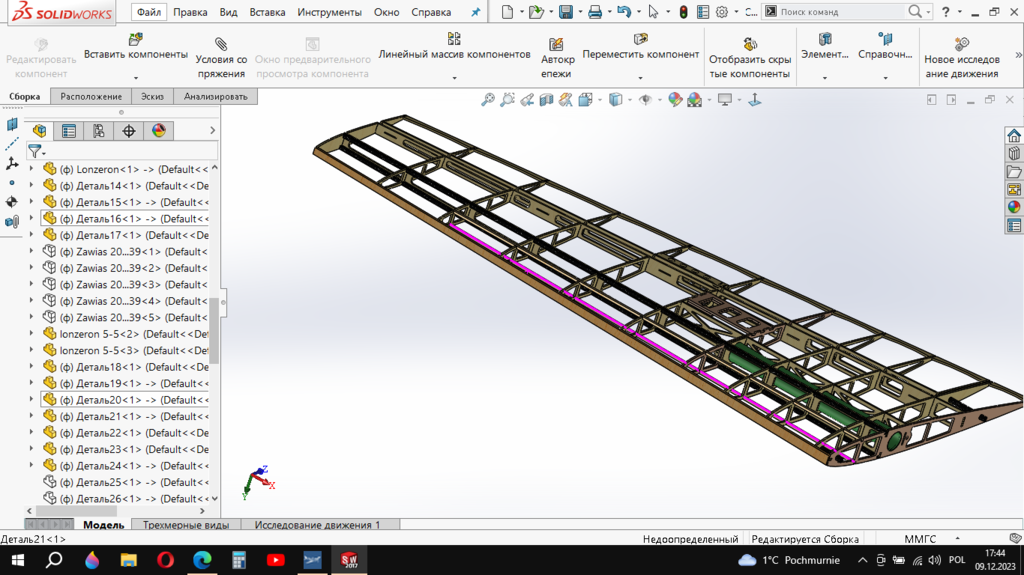This screenshot has width=1024, height=575.
Task: Open the Инструменты menu
Action: click(329, 13)
